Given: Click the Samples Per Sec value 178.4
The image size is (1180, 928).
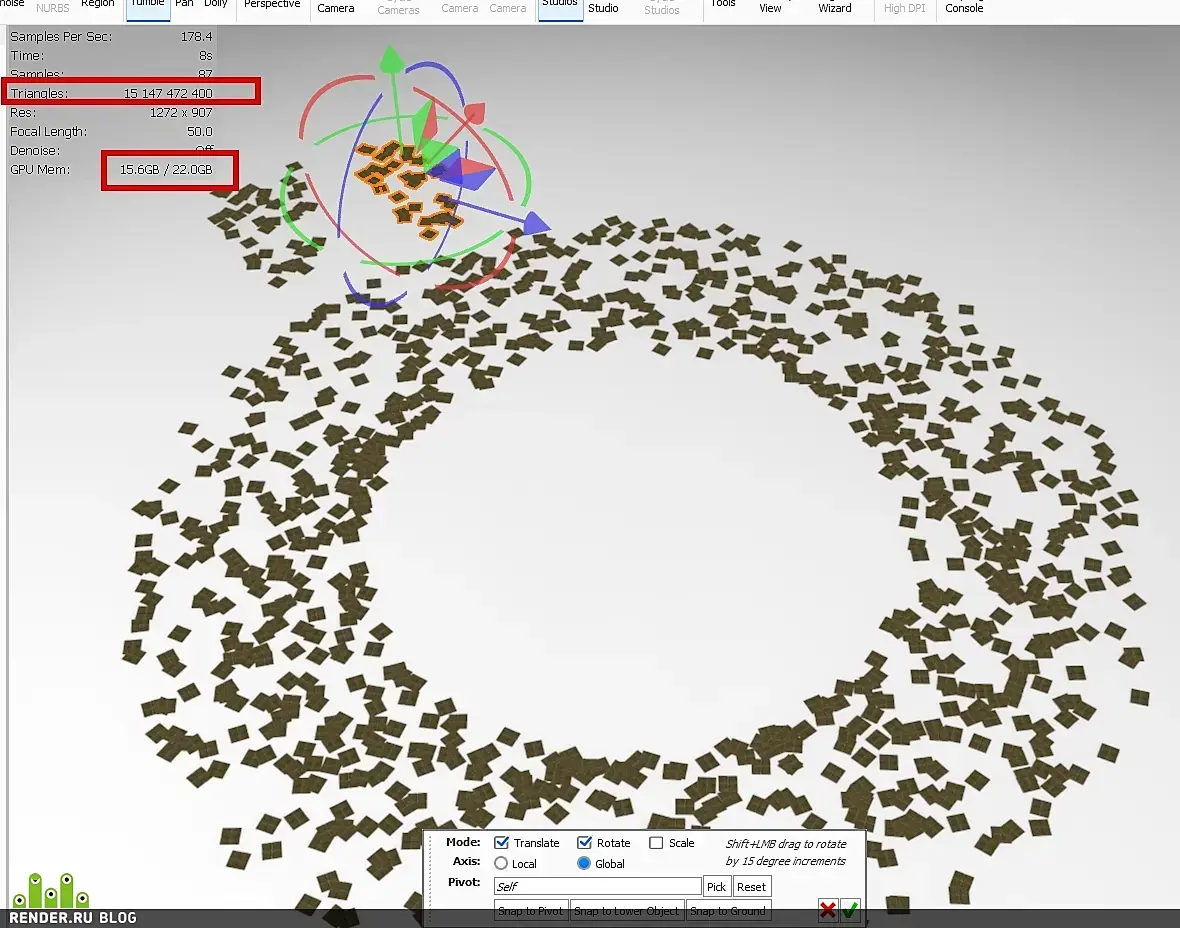Looking at the screenshot, I should point(196,36).
